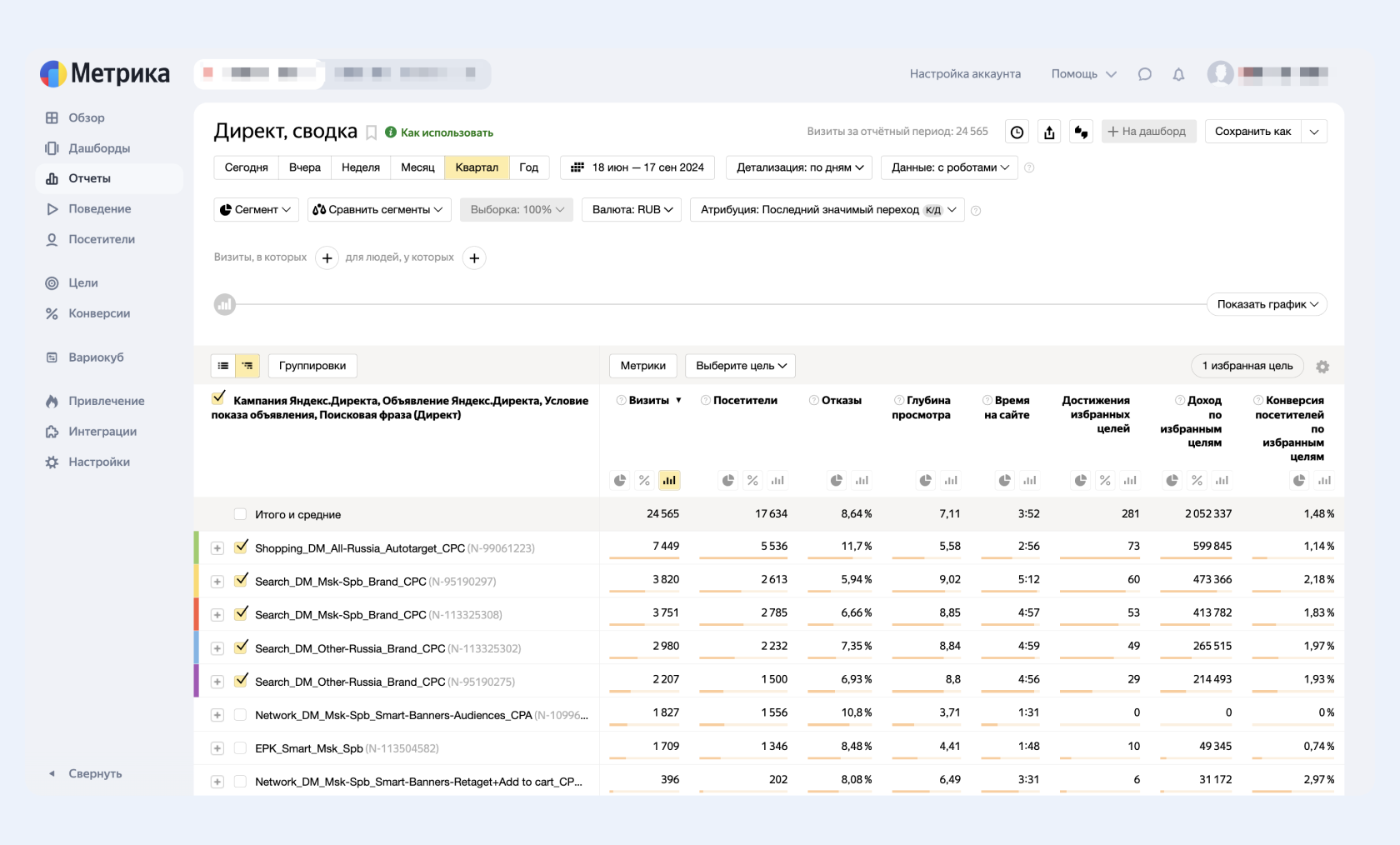Expand Показать график
This screenshot has height=845, width=1400.
click(x=1267, y=305)
